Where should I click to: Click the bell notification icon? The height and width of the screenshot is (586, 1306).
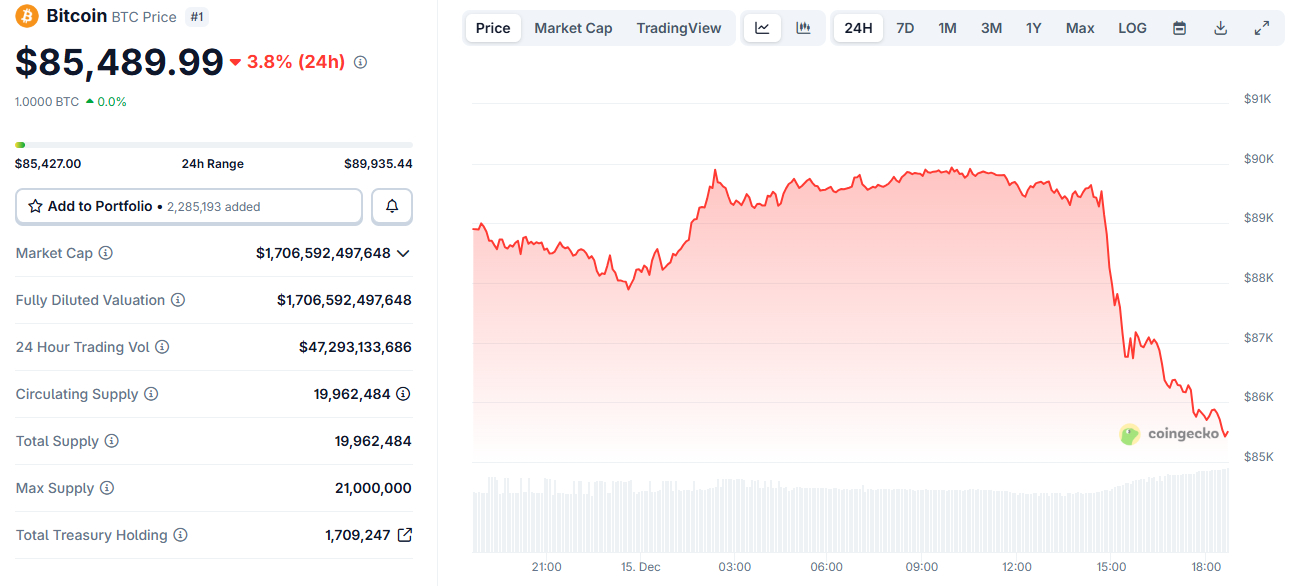[391, 206]
